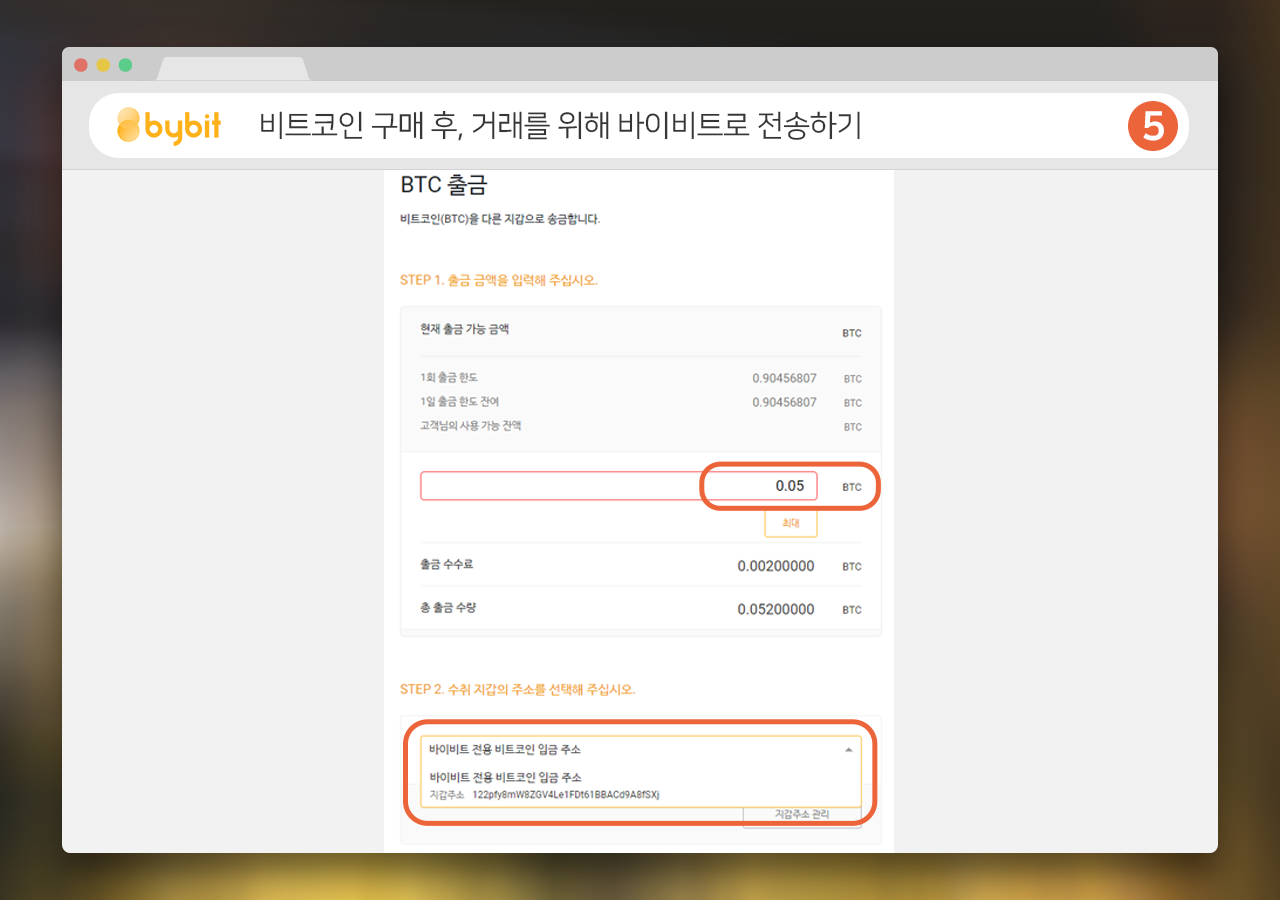Viewport: 1280px width, 900px height.
Task: Click the empty browser tab
Action: (x=233, y=69)
